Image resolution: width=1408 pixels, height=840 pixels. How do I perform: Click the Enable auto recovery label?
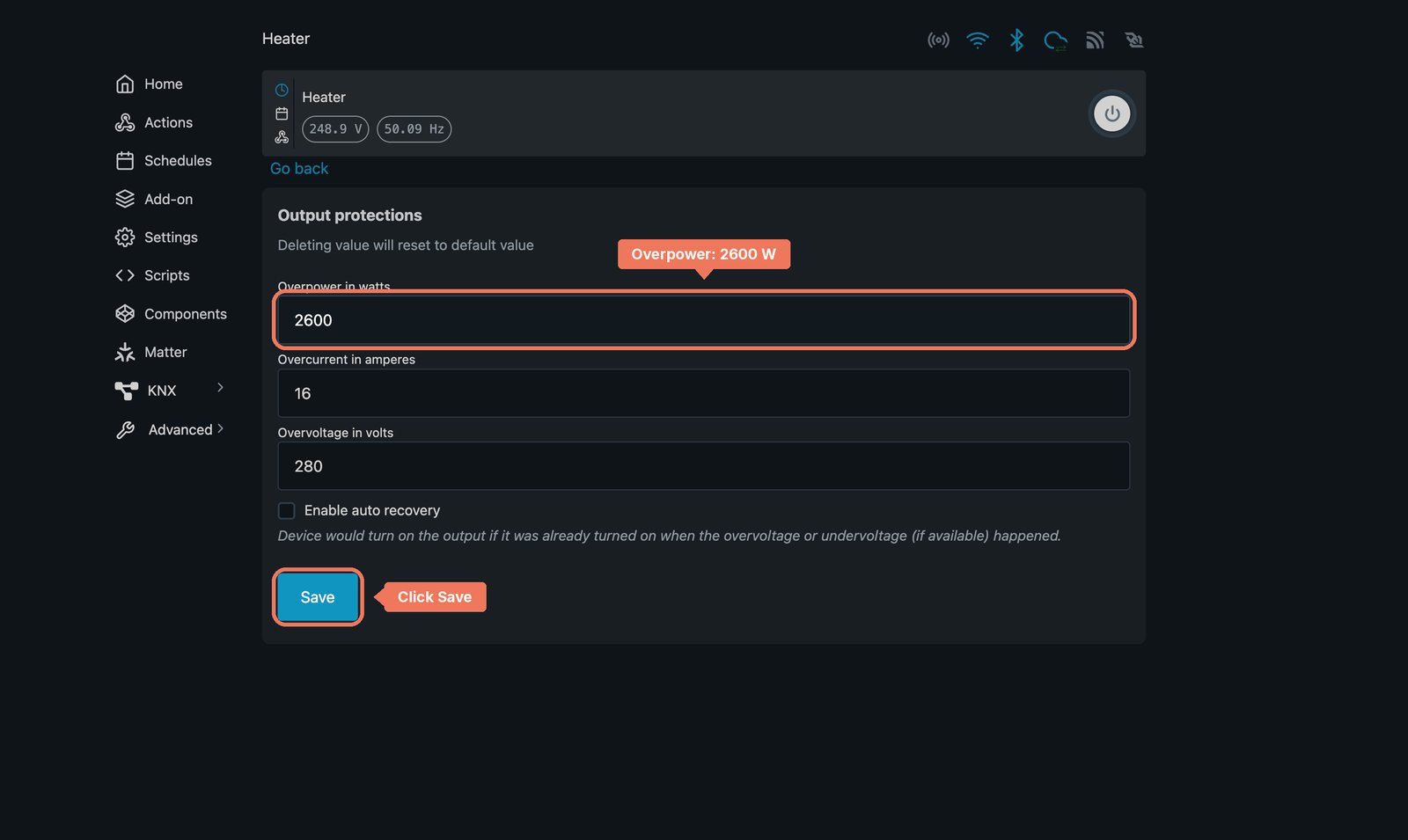click(x=372, y=510)
